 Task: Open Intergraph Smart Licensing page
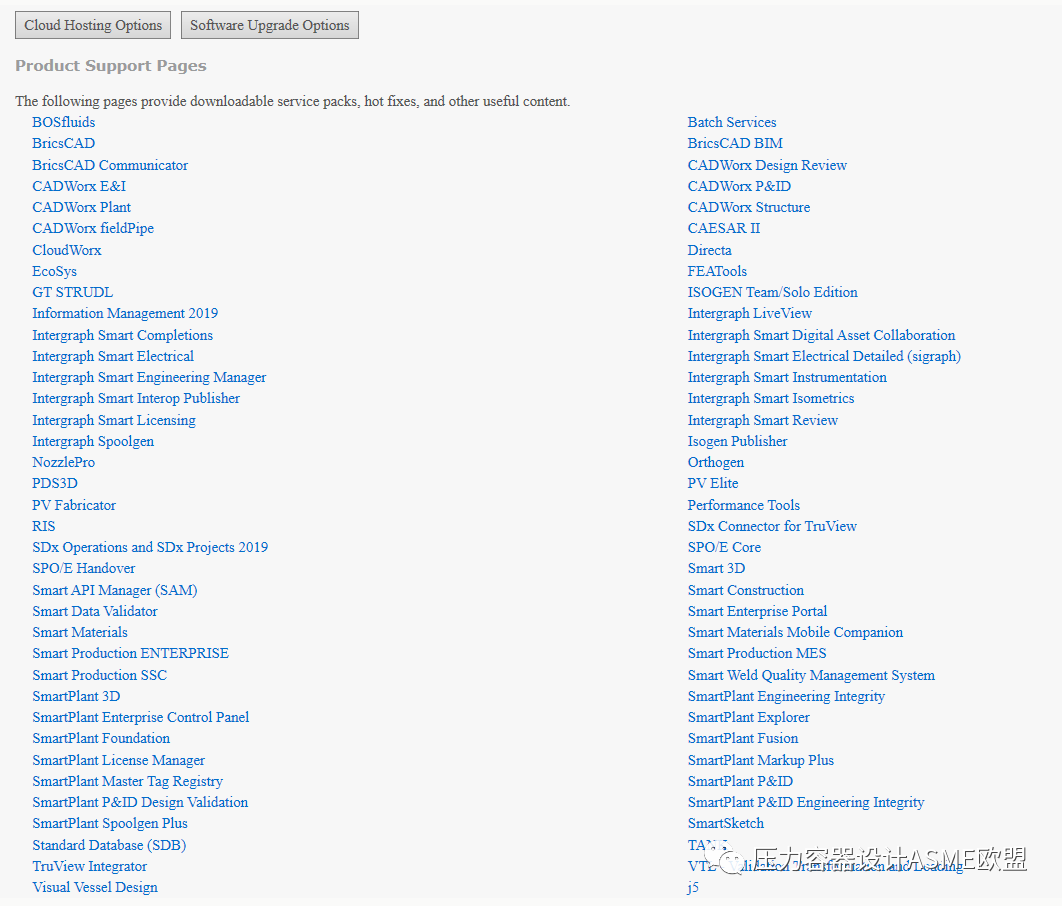coord(114,420)
